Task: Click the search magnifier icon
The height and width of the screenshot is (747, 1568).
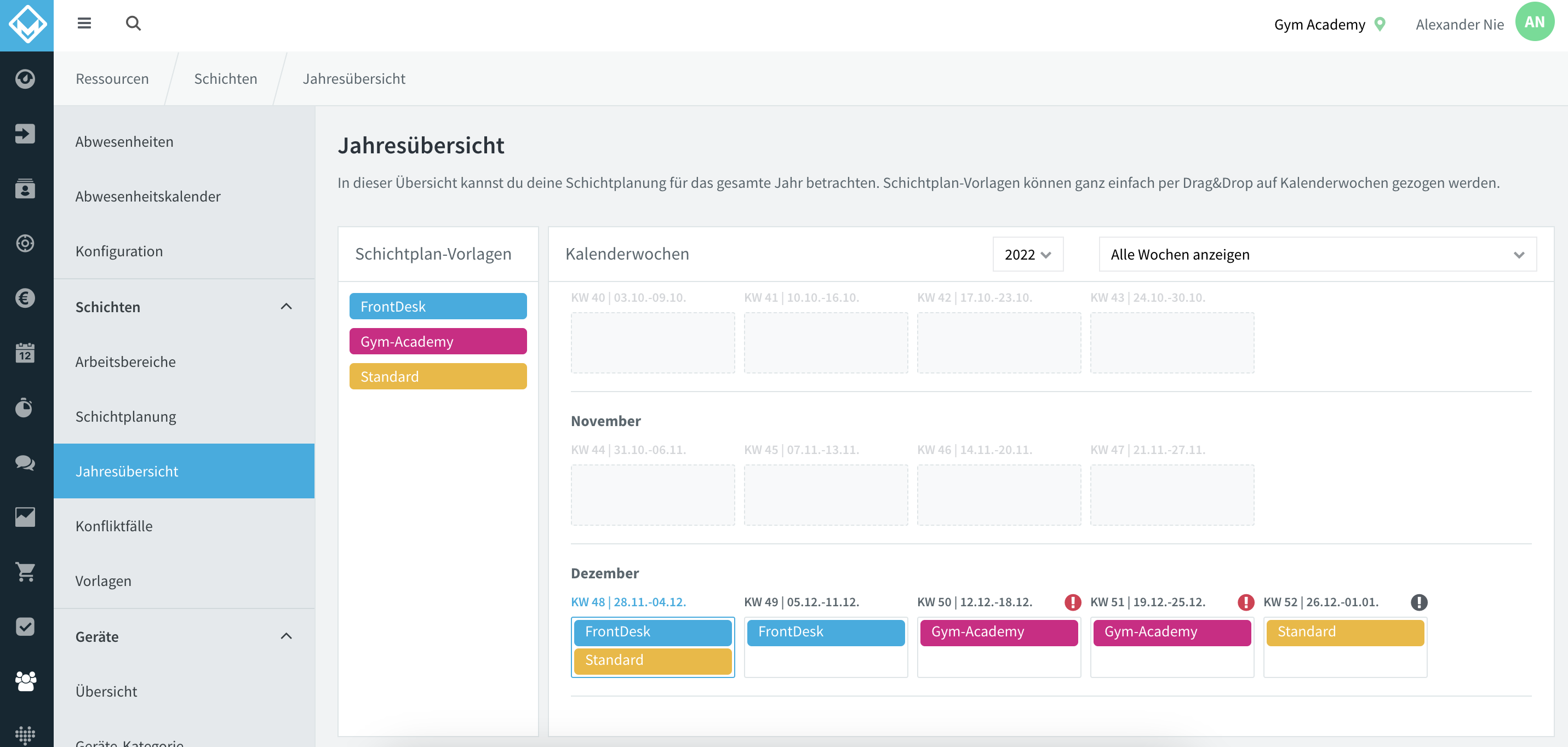Action: point(133,24)
